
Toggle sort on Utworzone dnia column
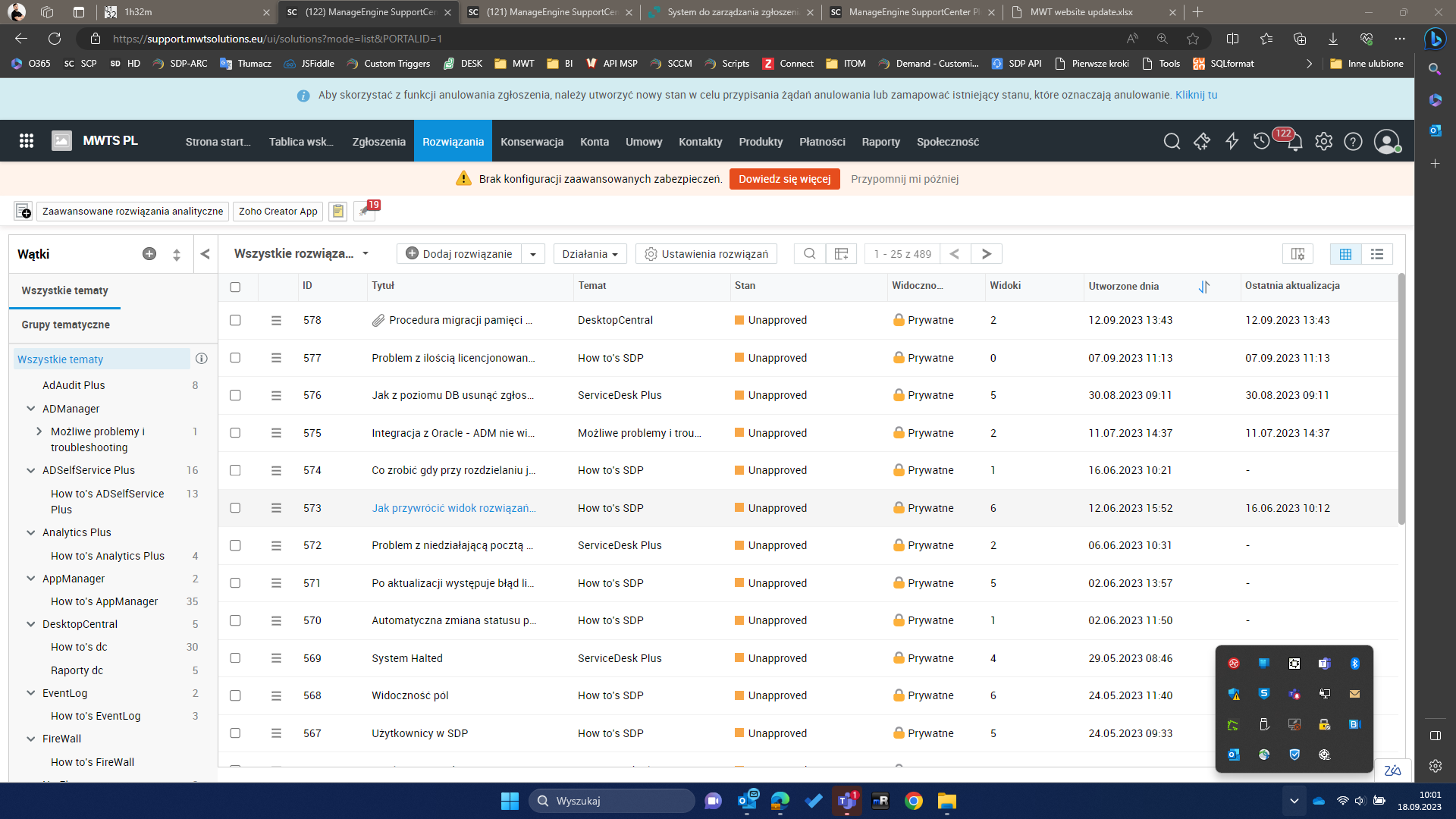(x=1203, y=287)
